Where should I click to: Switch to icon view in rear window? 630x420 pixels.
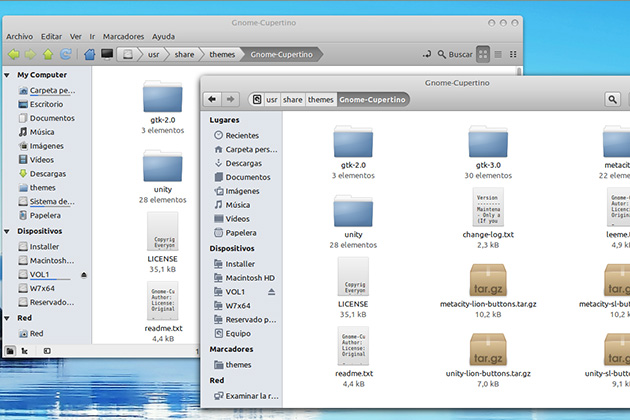[x=483, y=54]
